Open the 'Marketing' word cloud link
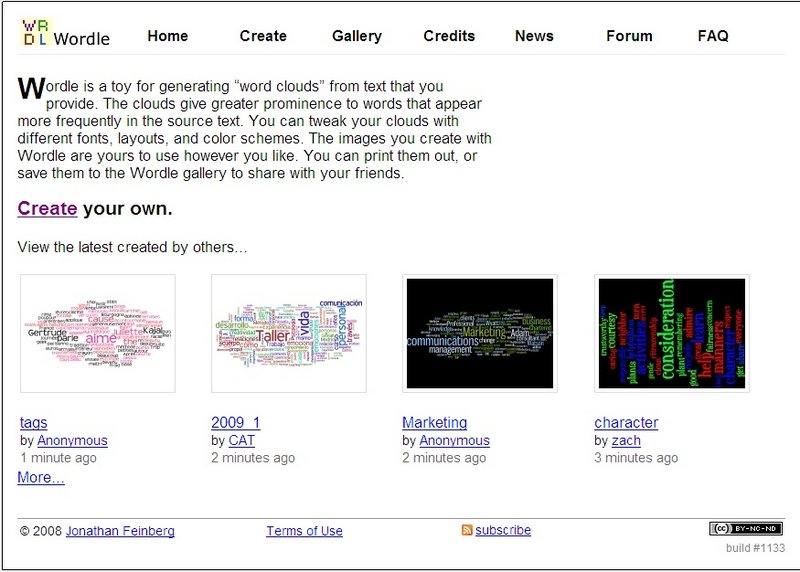 pyautogui.click(x=434, y=422)
